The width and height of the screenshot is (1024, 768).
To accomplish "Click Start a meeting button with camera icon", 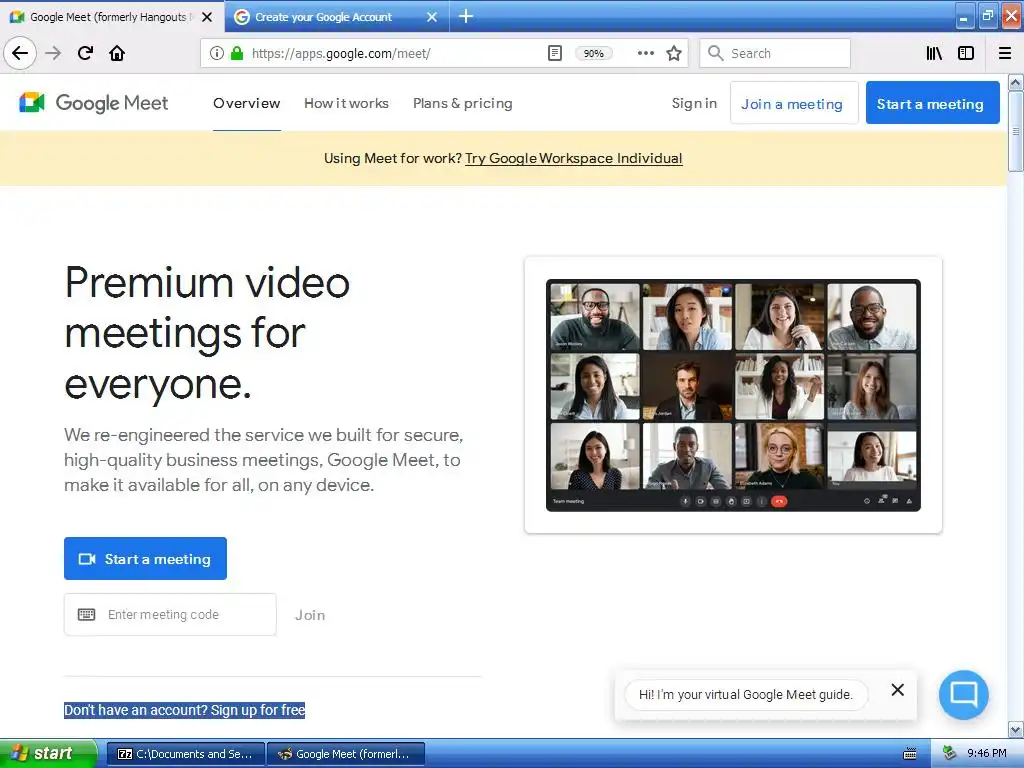I will click(x=145, y=558).
